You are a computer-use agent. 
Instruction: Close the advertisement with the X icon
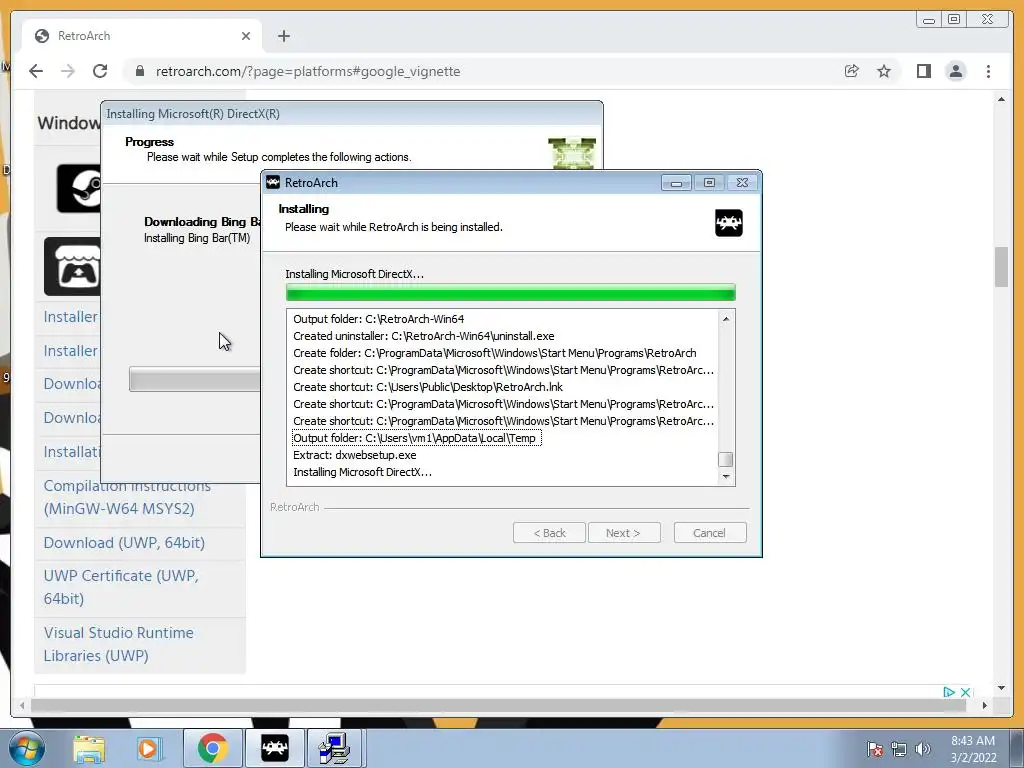coord(965,692)
